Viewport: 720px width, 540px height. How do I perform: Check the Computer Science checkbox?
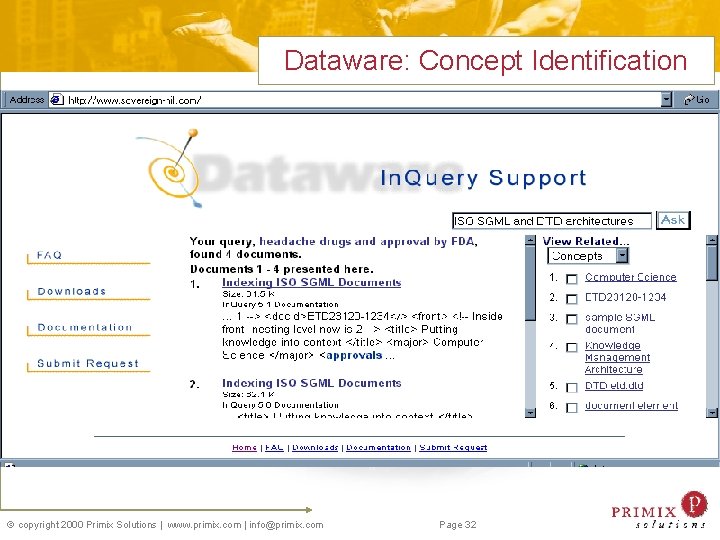tap(572, 279)
